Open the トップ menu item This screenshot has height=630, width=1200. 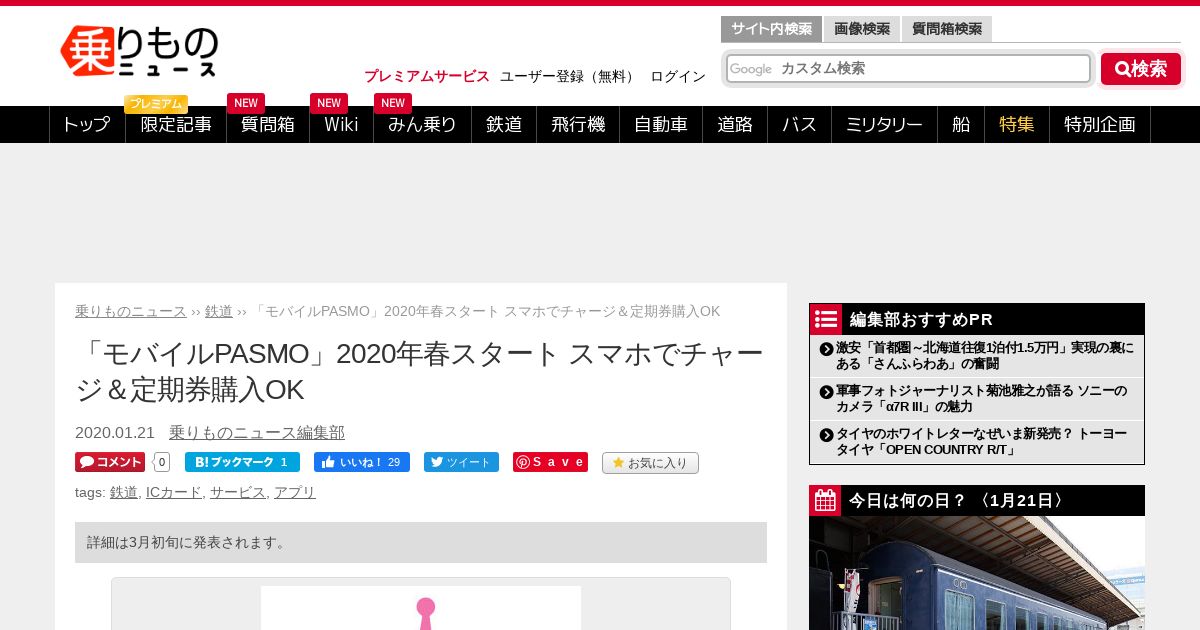click(87, 124)
